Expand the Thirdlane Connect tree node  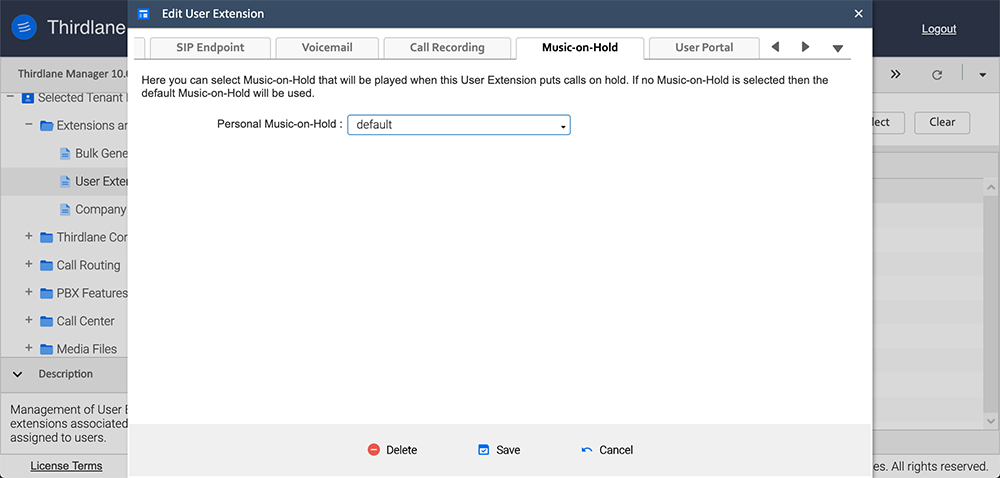point(29,236)
